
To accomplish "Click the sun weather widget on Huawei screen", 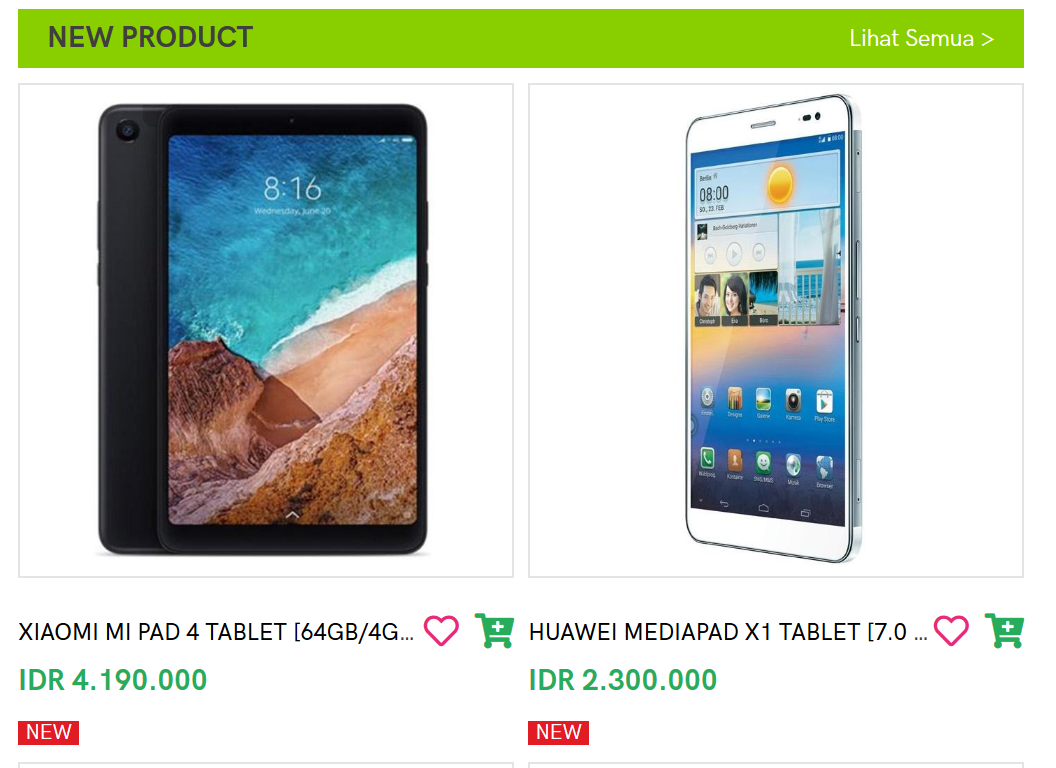I will click(780, 184).
